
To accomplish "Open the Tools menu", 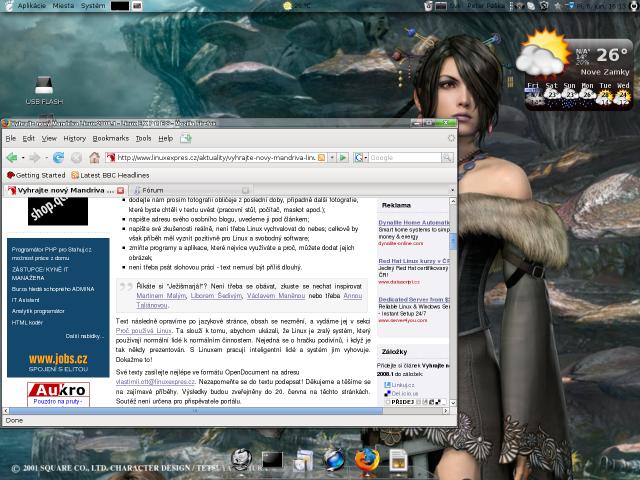I will click(x=143, y=138).
